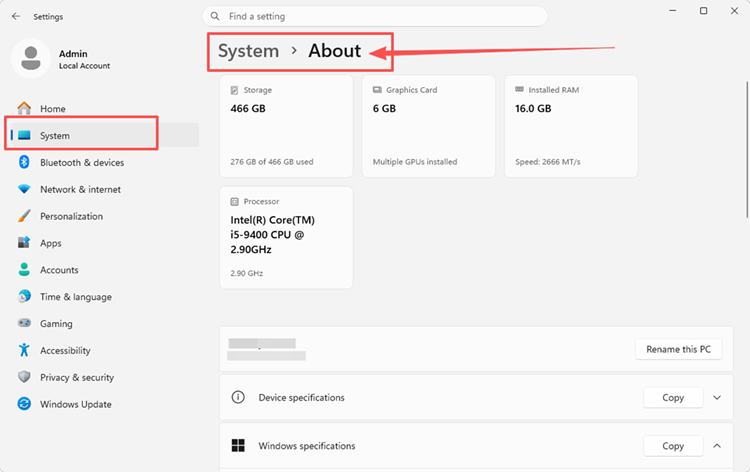This screenshot has width=750, height=472.
Task: Click the Windows specifications label
Action: tap(307, 446)
